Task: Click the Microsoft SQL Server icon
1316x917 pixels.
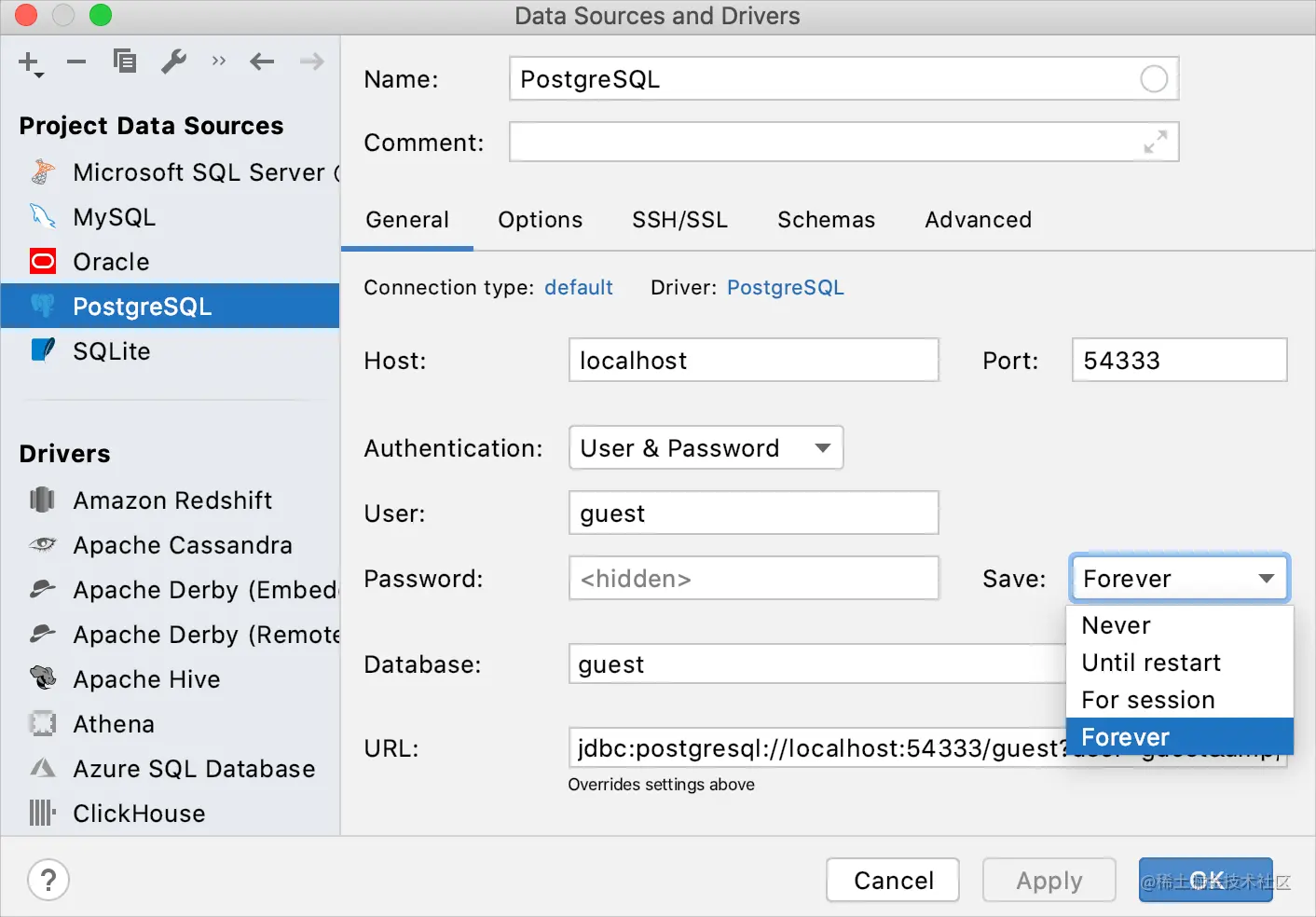Action: (x=43, y=172)
